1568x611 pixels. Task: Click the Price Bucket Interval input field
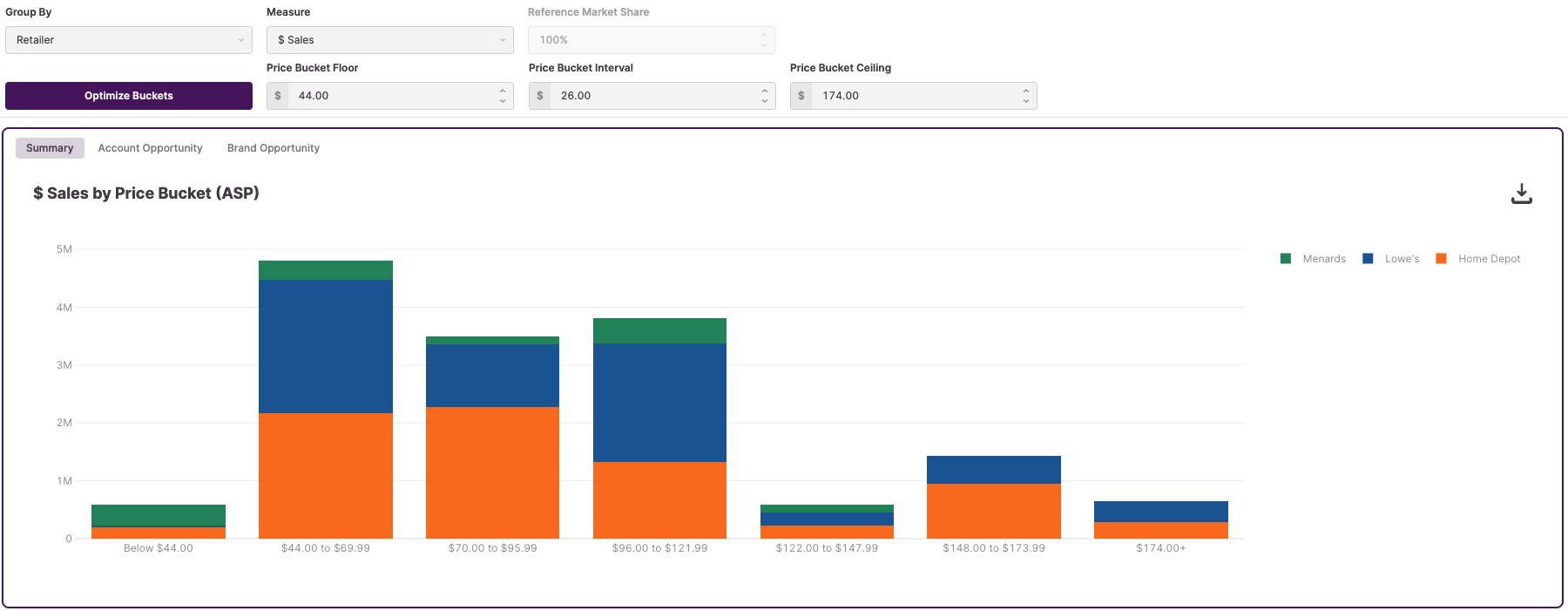[653, 96]
